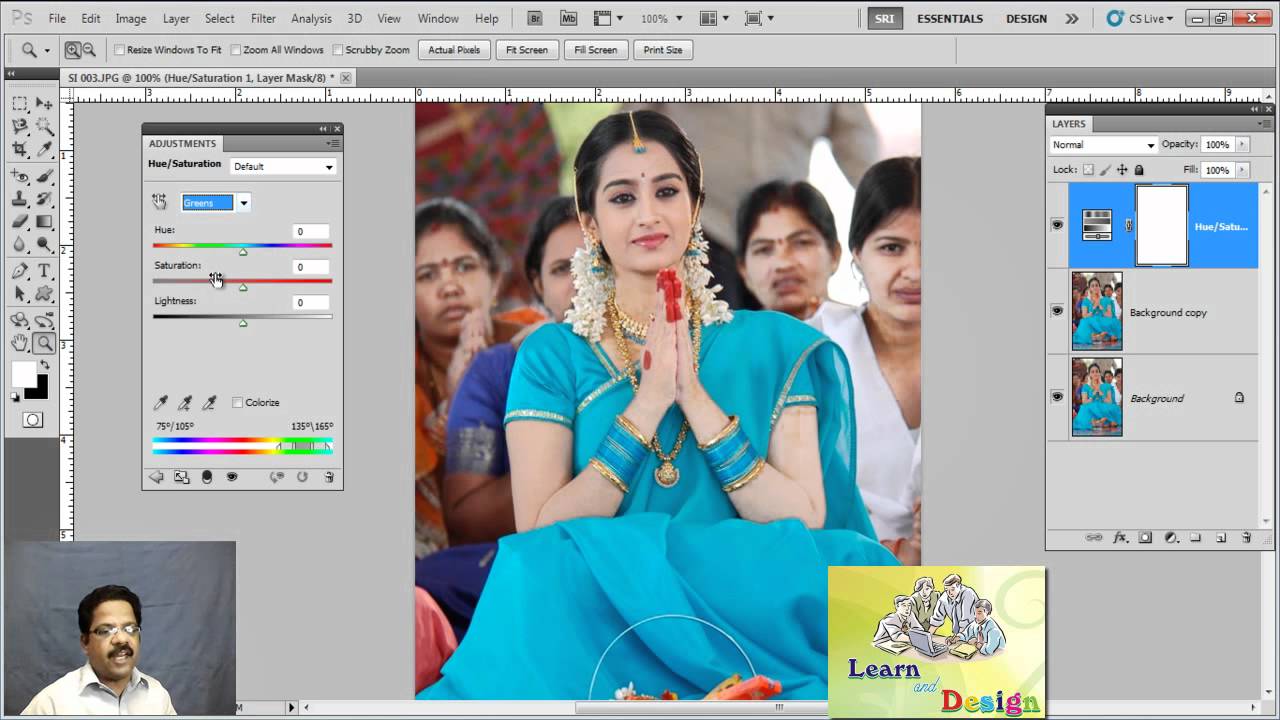The width and height of the screenshot is (1280, 720).
Task: Select the Path Selection tool
Action: 20,294
